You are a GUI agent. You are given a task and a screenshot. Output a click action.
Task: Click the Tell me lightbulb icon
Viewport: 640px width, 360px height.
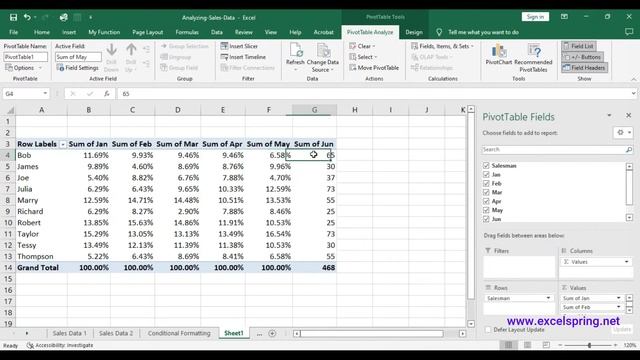[439, 32]
